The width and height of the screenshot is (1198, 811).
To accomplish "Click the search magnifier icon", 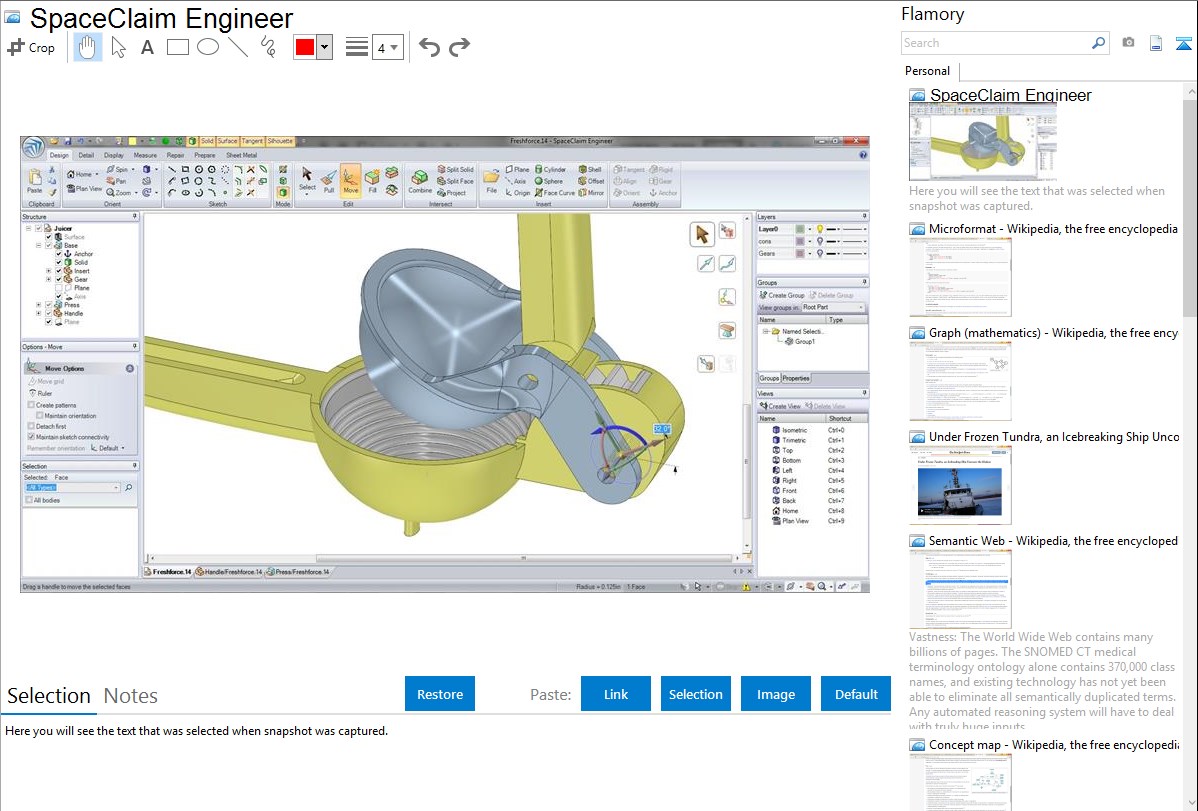I will [1098, 43].
